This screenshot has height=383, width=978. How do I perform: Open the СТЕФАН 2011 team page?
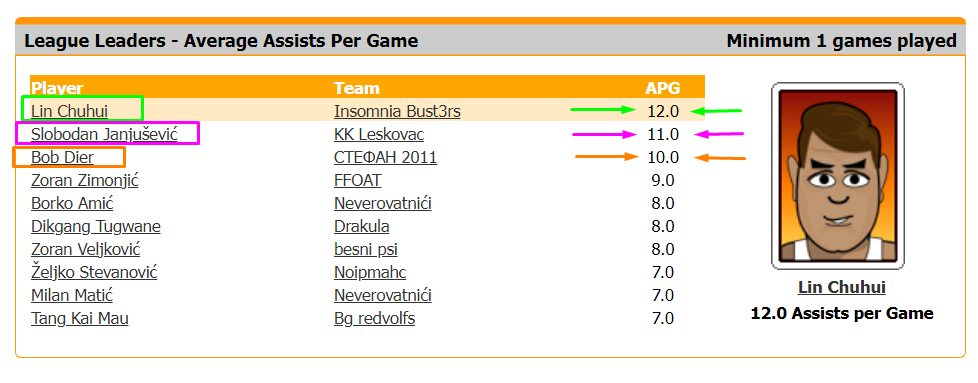pos(385,157)
